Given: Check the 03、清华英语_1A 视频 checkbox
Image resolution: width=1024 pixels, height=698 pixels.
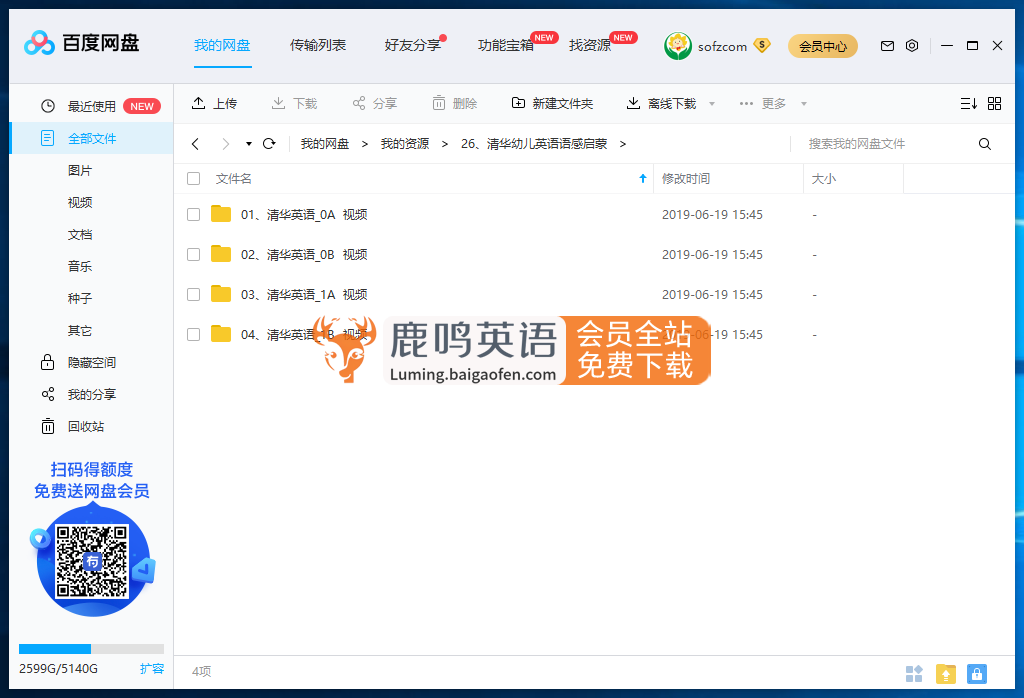Looking at the screenshot, I should click(193, 294).
